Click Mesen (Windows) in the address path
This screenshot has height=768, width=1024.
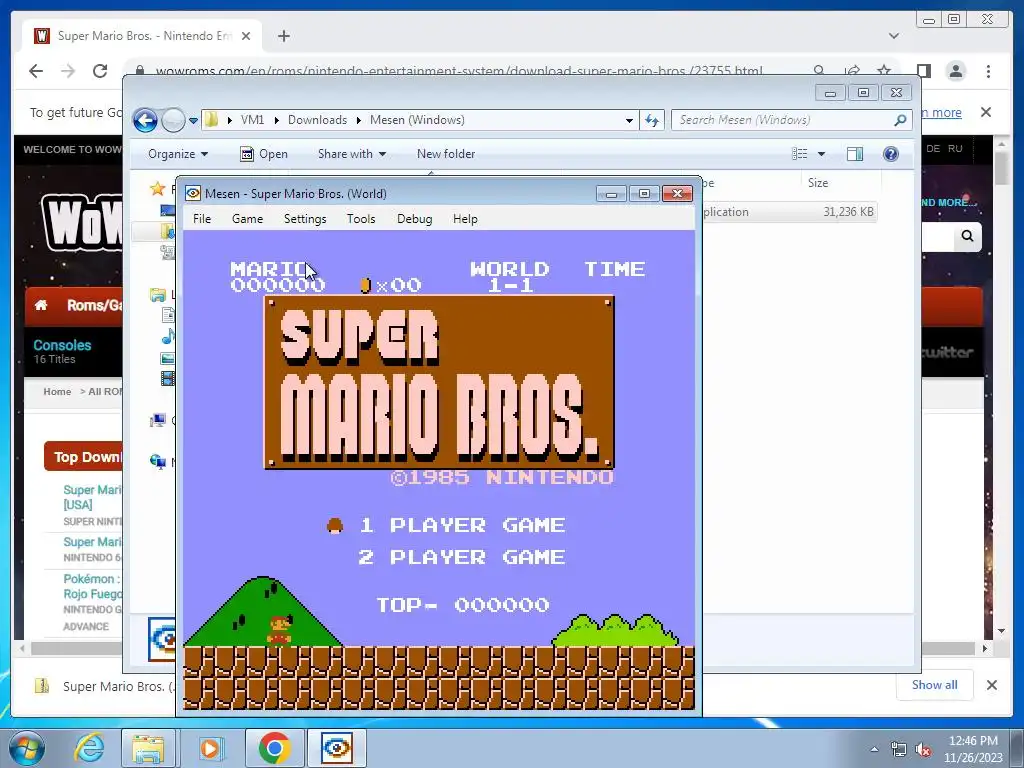[x=417, y=120]
